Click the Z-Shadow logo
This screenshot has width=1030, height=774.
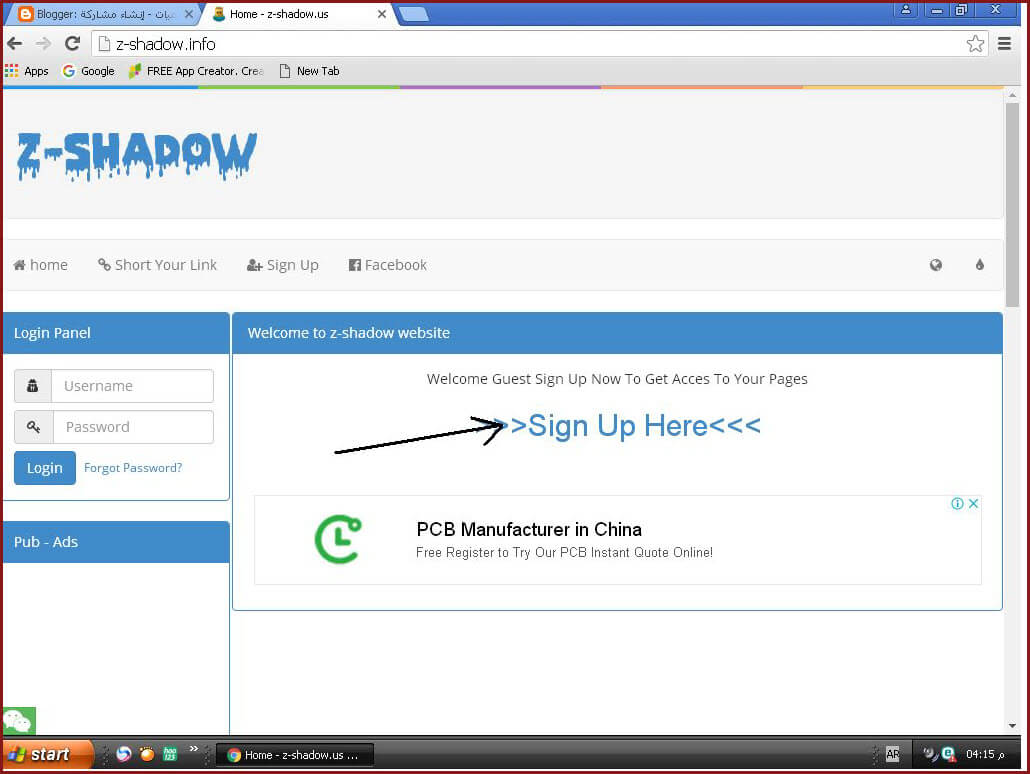137,156
